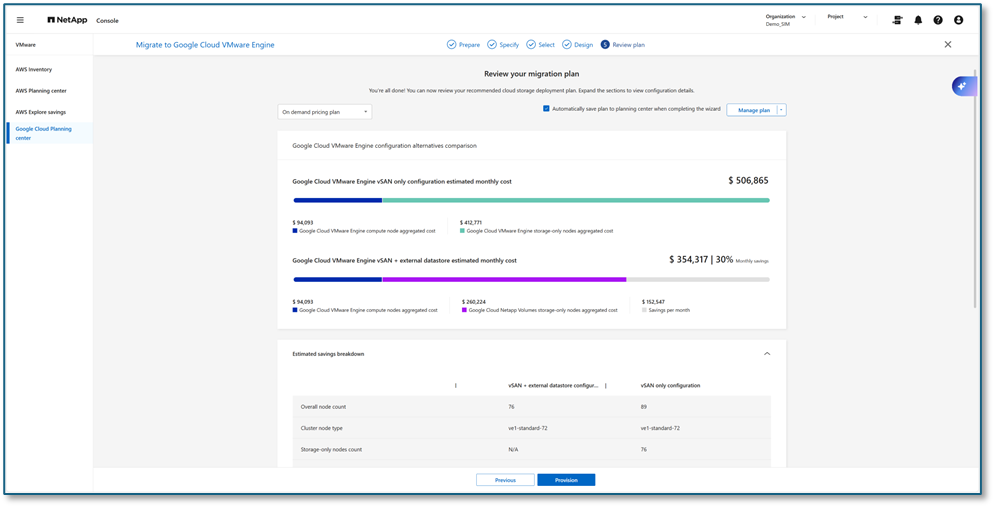
Task: Open the notifications bell
Action: click(x=918, y=20)
